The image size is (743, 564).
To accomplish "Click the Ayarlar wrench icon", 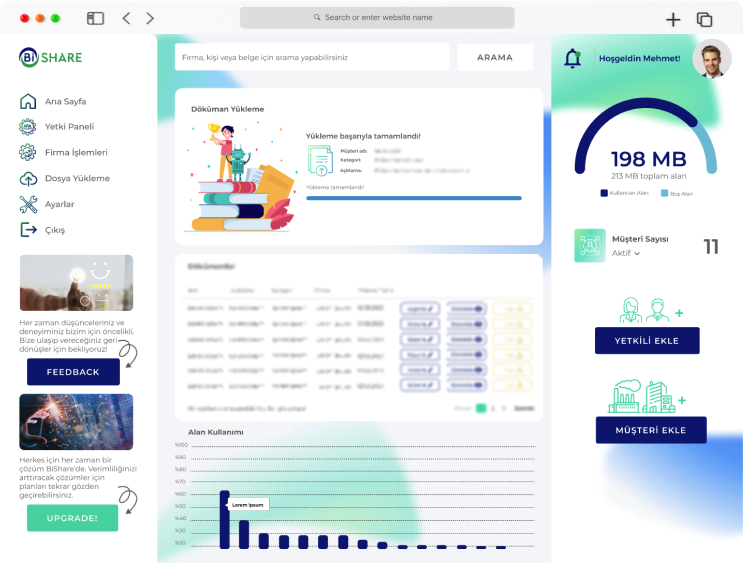I will point(28,204).
